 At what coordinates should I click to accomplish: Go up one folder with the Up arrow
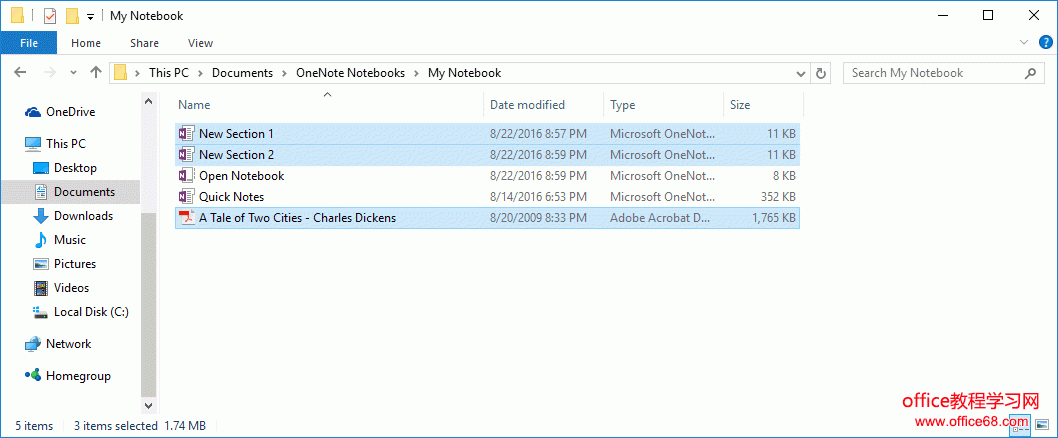pyautogui.click(x=96, y=73)
